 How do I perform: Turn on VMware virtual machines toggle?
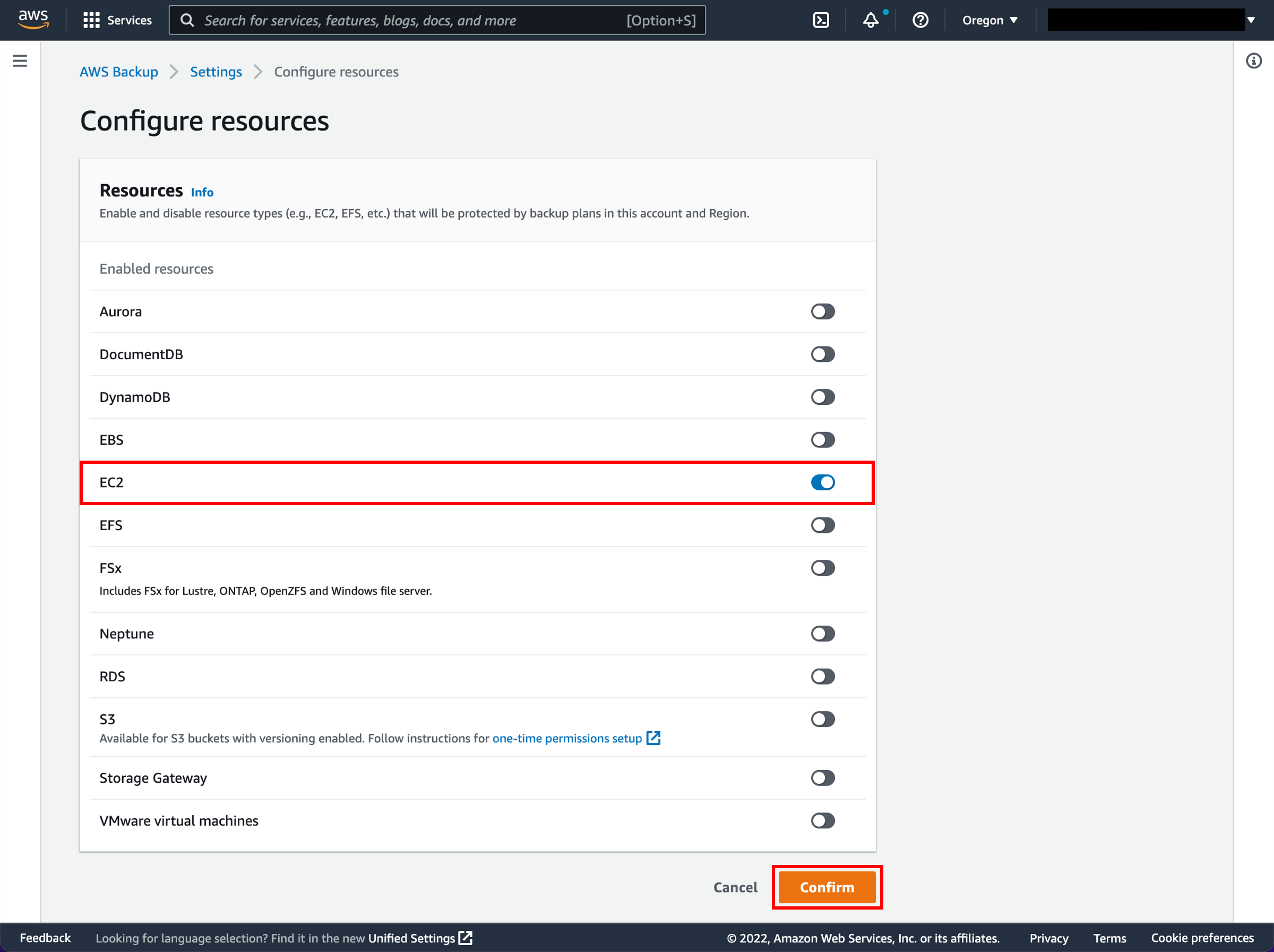click(x=822, y=820)
